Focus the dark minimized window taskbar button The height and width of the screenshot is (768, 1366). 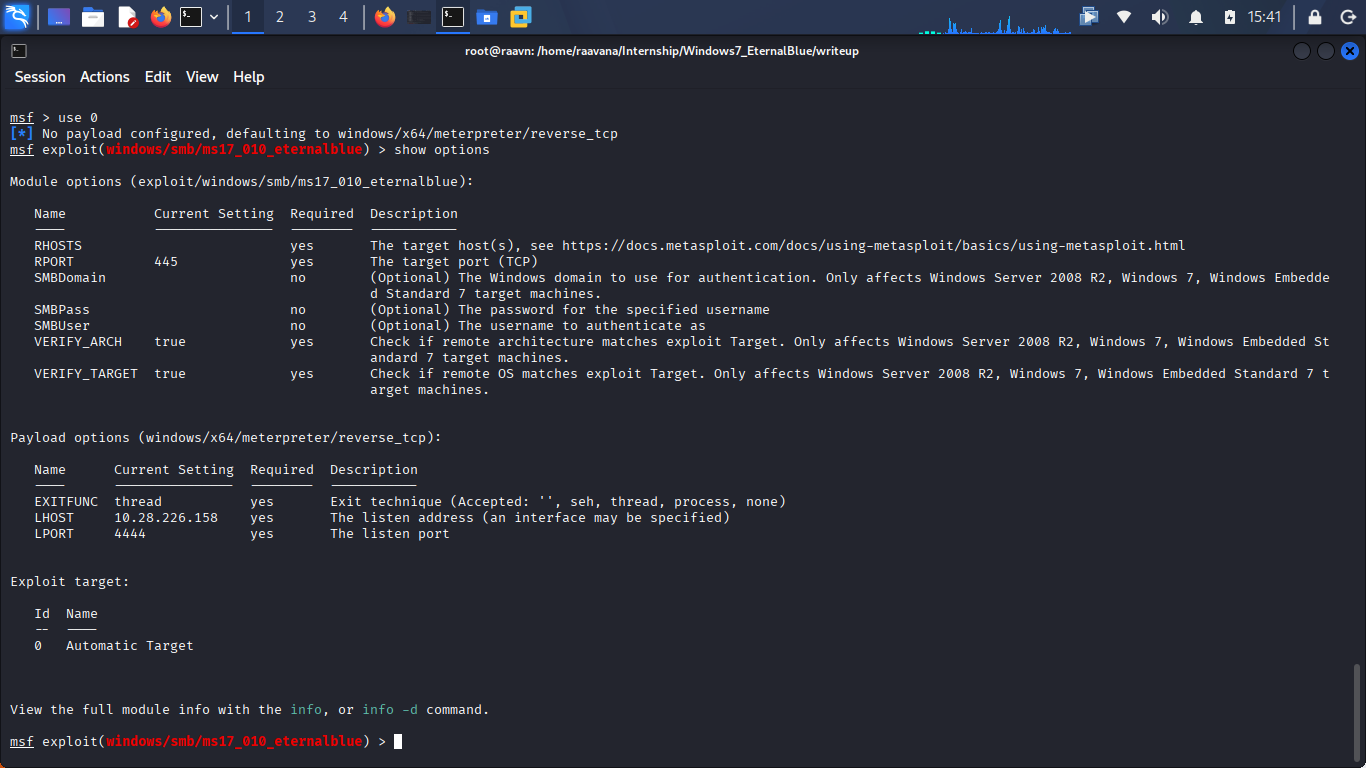tap(419, 17)
